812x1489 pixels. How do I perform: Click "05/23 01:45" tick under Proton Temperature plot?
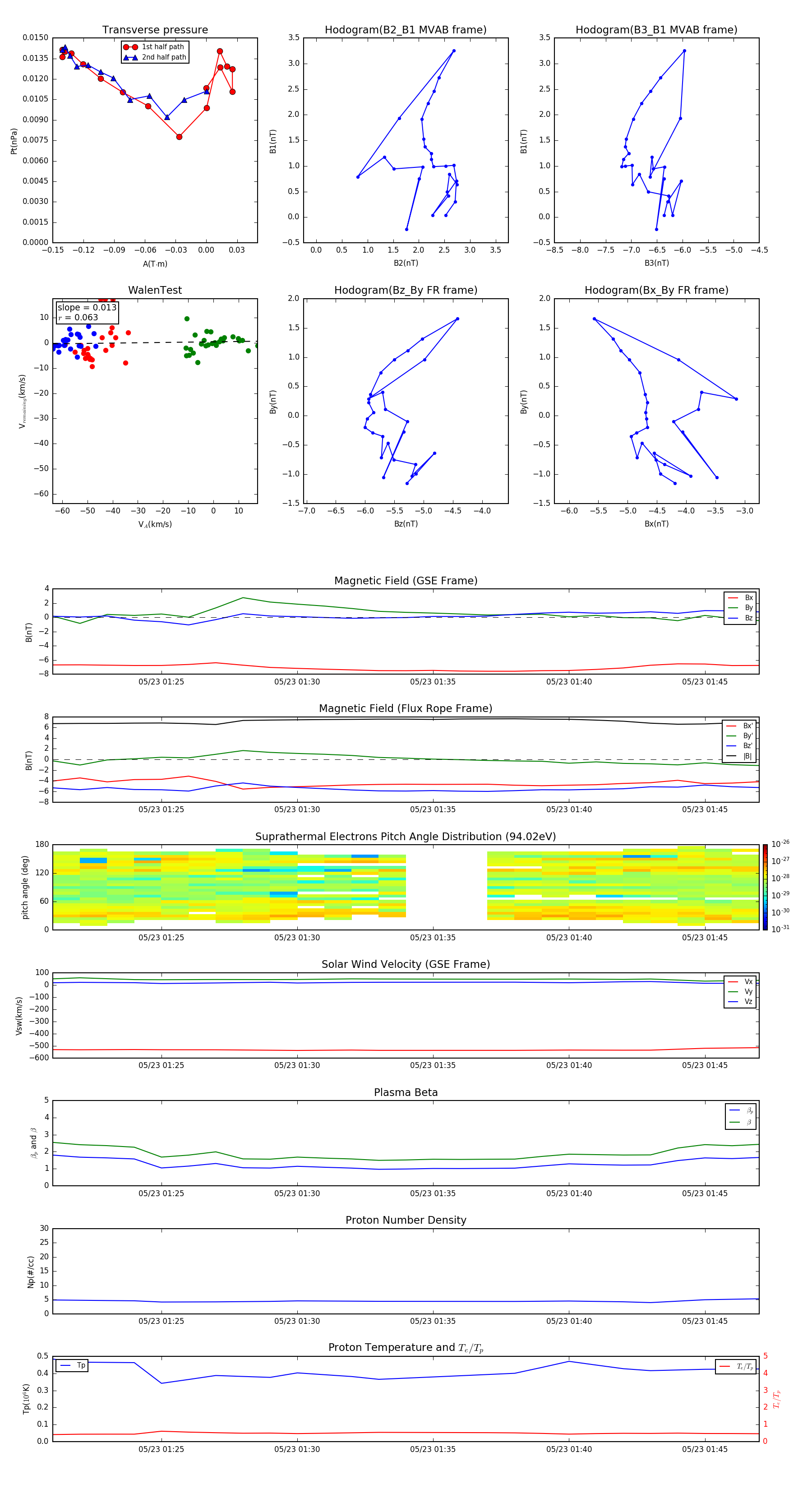pos(705,1449)
